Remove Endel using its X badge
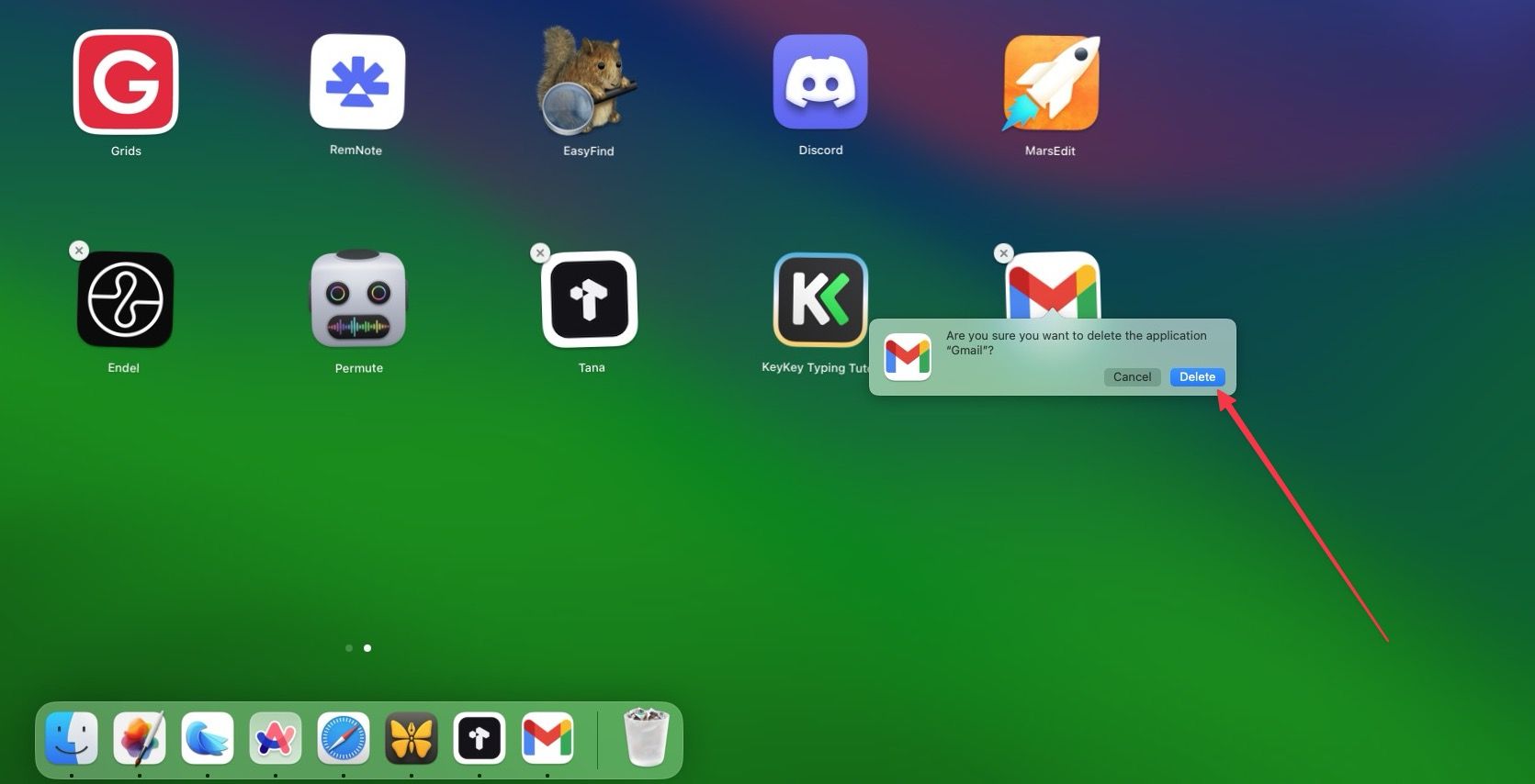The image size is (1535, 784). pyautogui.click(x=79, y=251)
